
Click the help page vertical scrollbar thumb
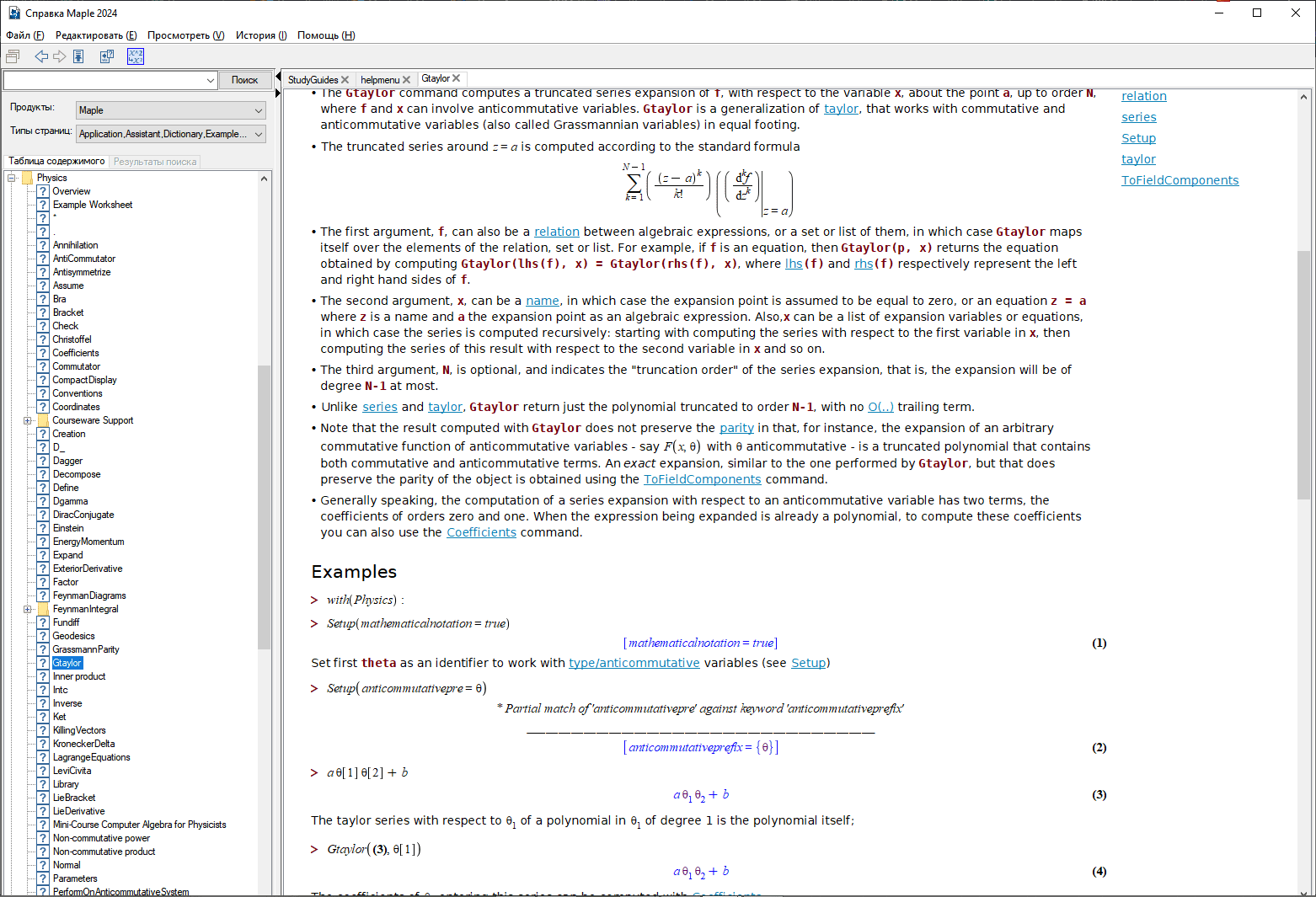(x=1304, y=375)
